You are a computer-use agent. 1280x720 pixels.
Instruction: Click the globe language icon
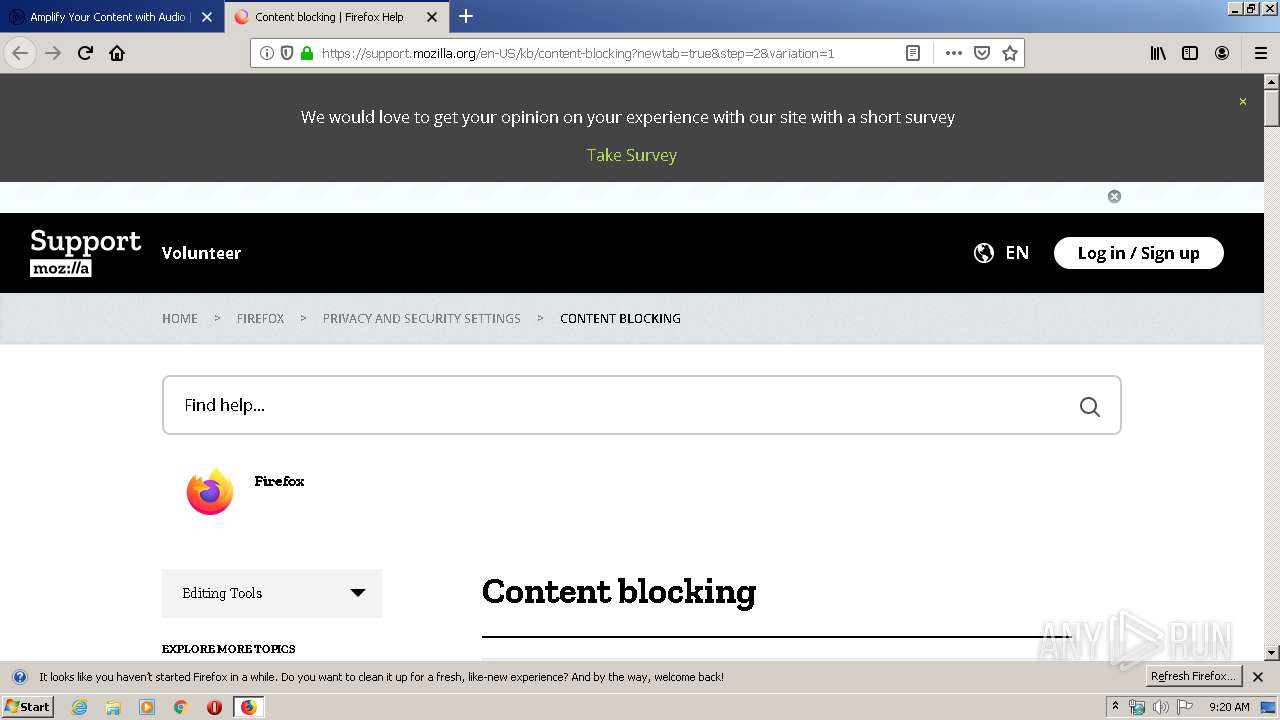coord(984,253)
